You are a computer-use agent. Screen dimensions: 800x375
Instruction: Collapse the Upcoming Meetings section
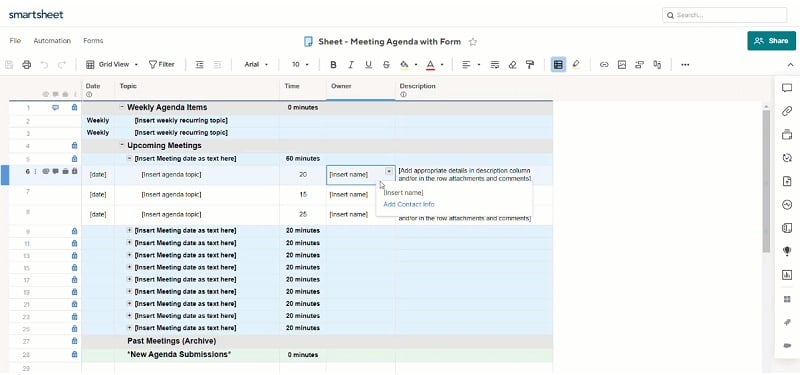pos(122,145)
